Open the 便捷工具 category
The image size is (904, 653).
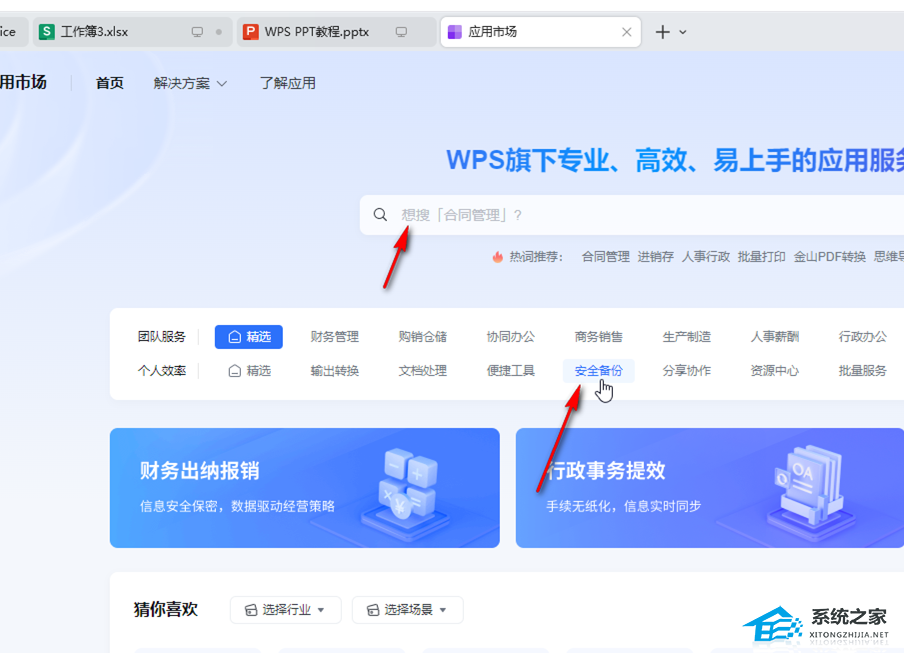(510, 371)
